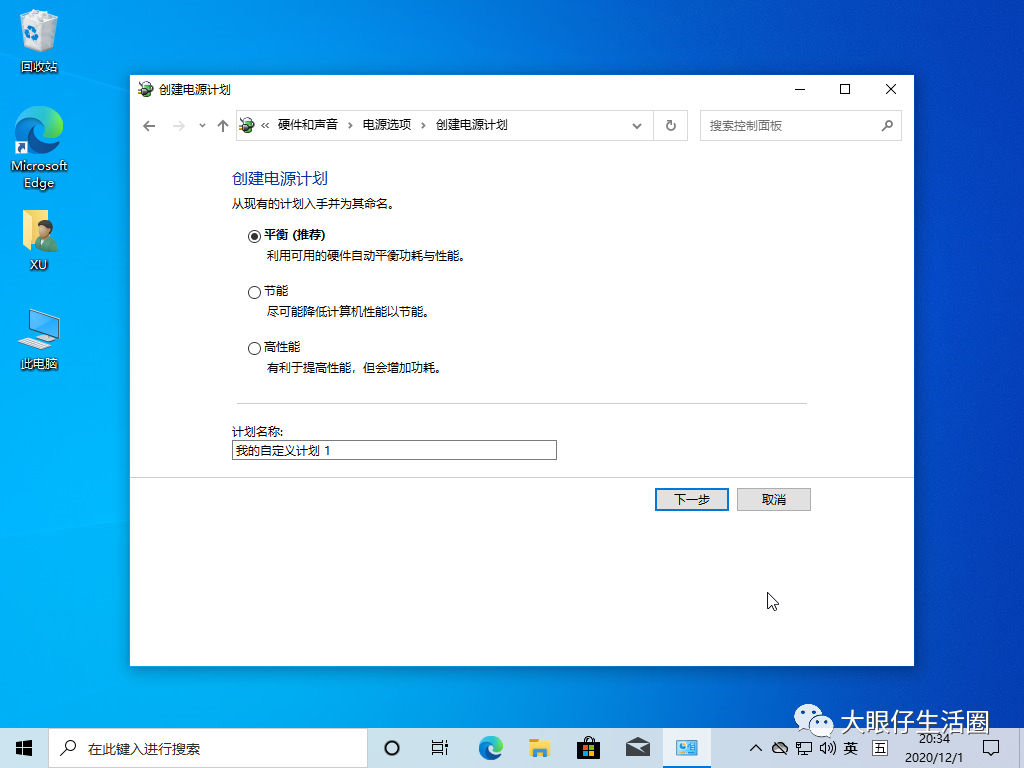The image size is (1024, 768).
Task: Open the 此电脑 desktop icon
Action: click(39, 339)
